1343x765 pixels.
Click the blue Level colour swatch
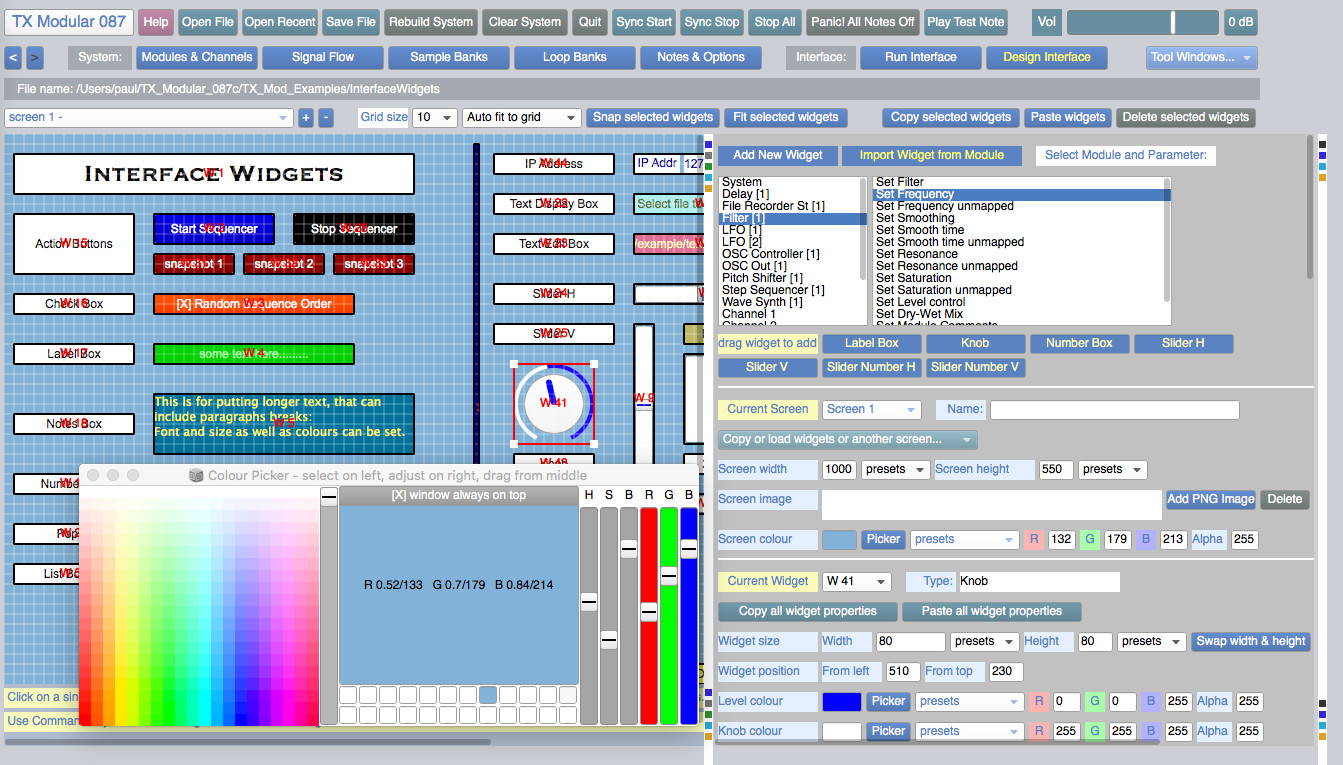point(841,702)
